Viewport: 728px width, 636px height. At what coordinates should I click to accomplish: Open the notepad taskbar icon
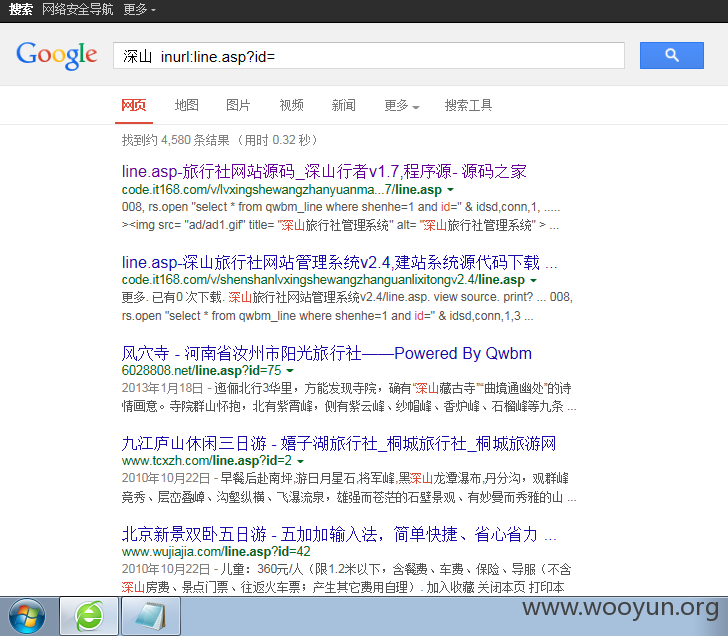(150, 617)
